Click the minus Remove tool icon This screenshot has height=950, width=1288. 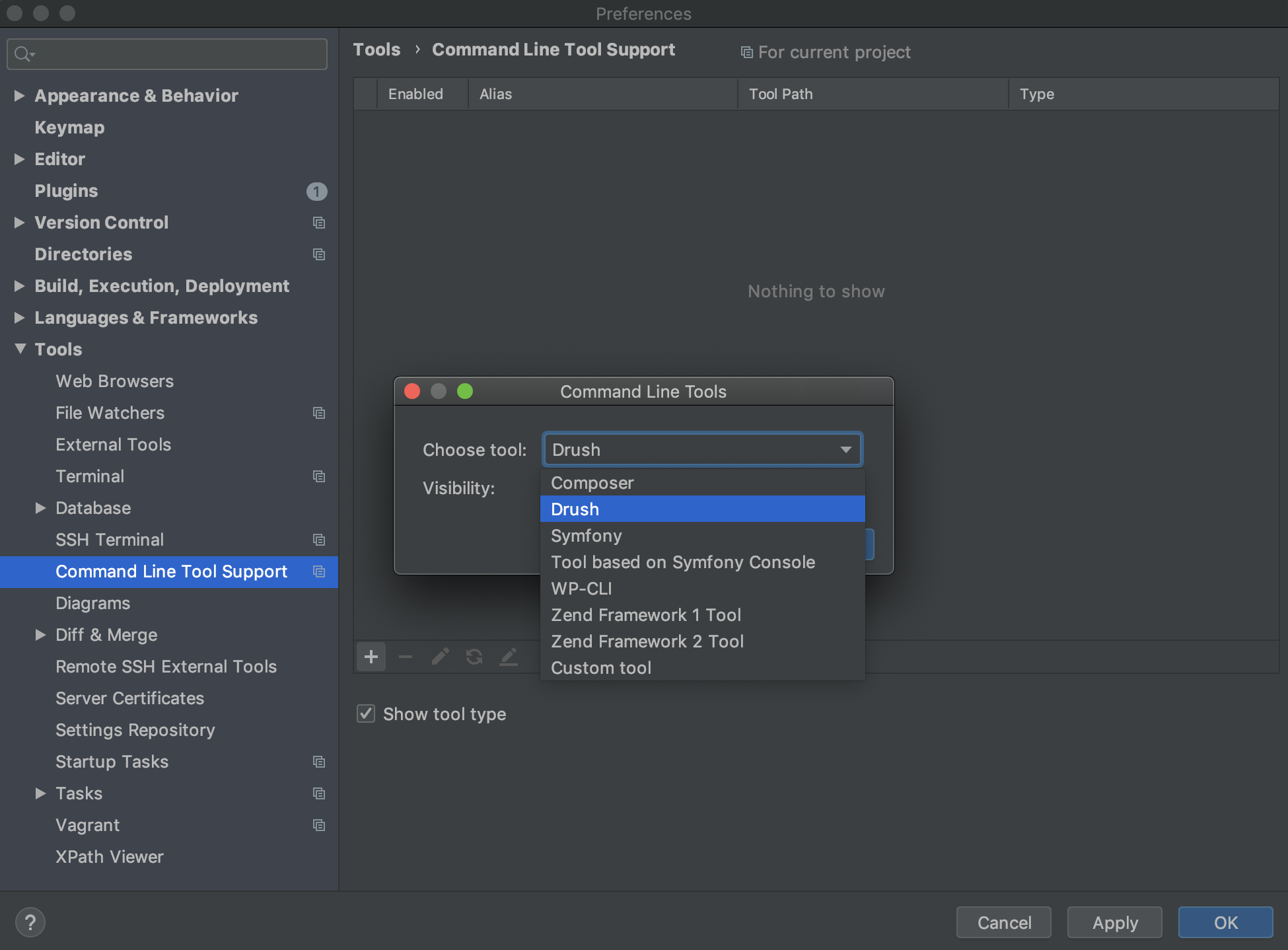click(406, 657)
